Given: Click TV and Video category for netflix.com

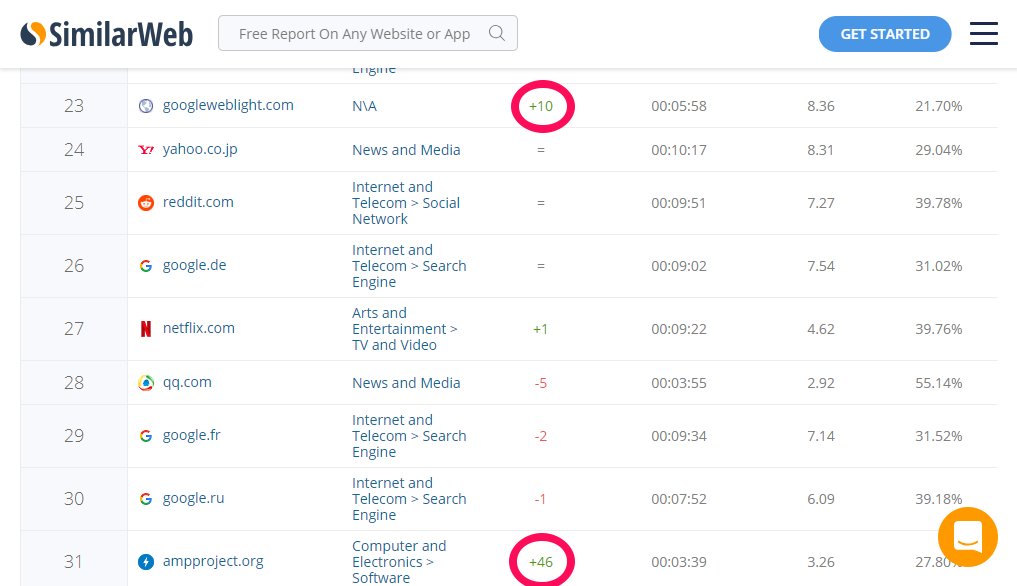Looking at the screenshot, I should click(405, 329).
